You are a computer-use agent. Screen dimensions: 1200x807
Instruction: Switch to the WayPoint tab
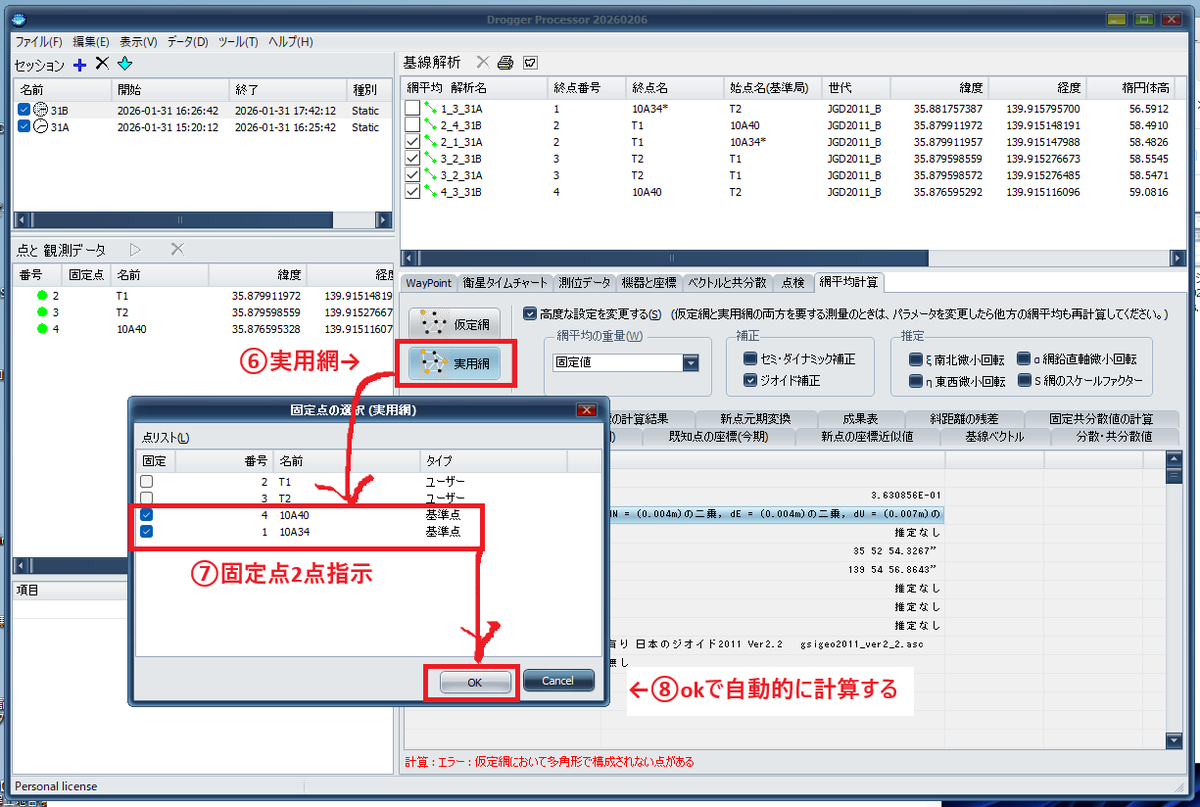(429, 283)
